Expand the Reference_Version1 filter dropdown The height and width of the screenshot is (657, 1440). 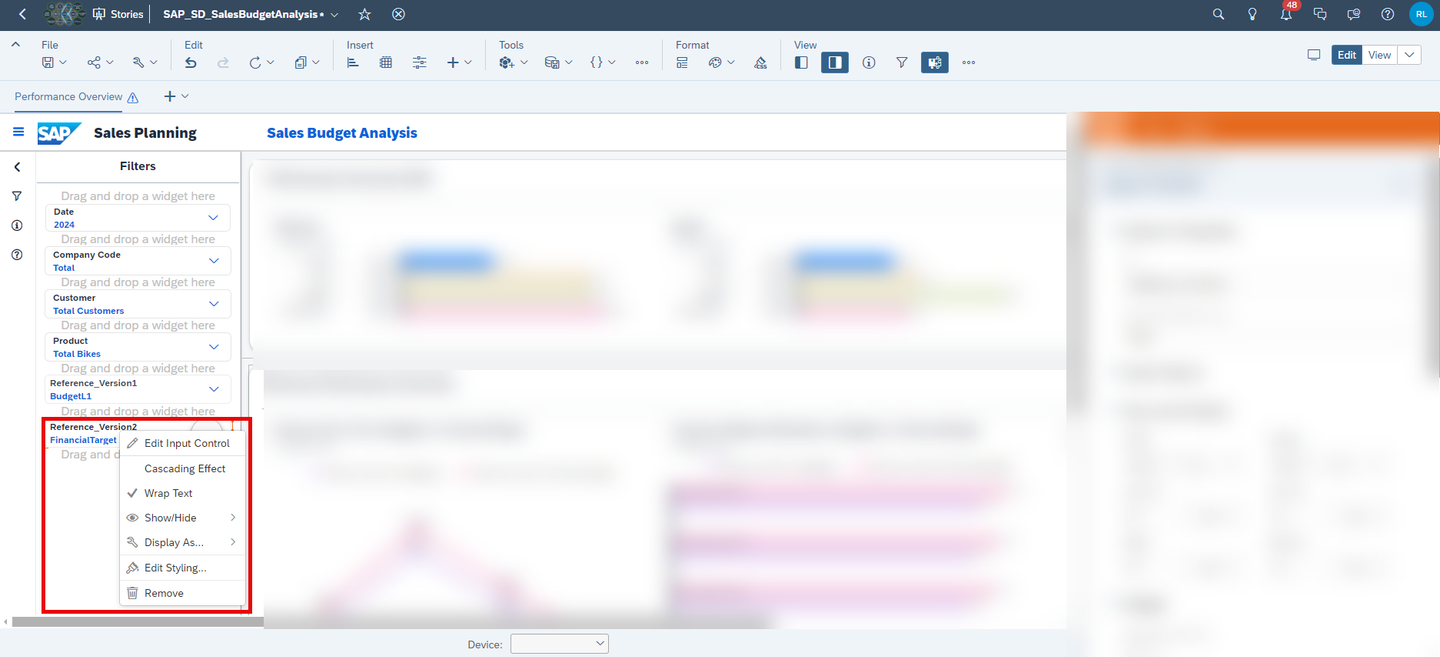pyautogui.click(x=213, y=389)
